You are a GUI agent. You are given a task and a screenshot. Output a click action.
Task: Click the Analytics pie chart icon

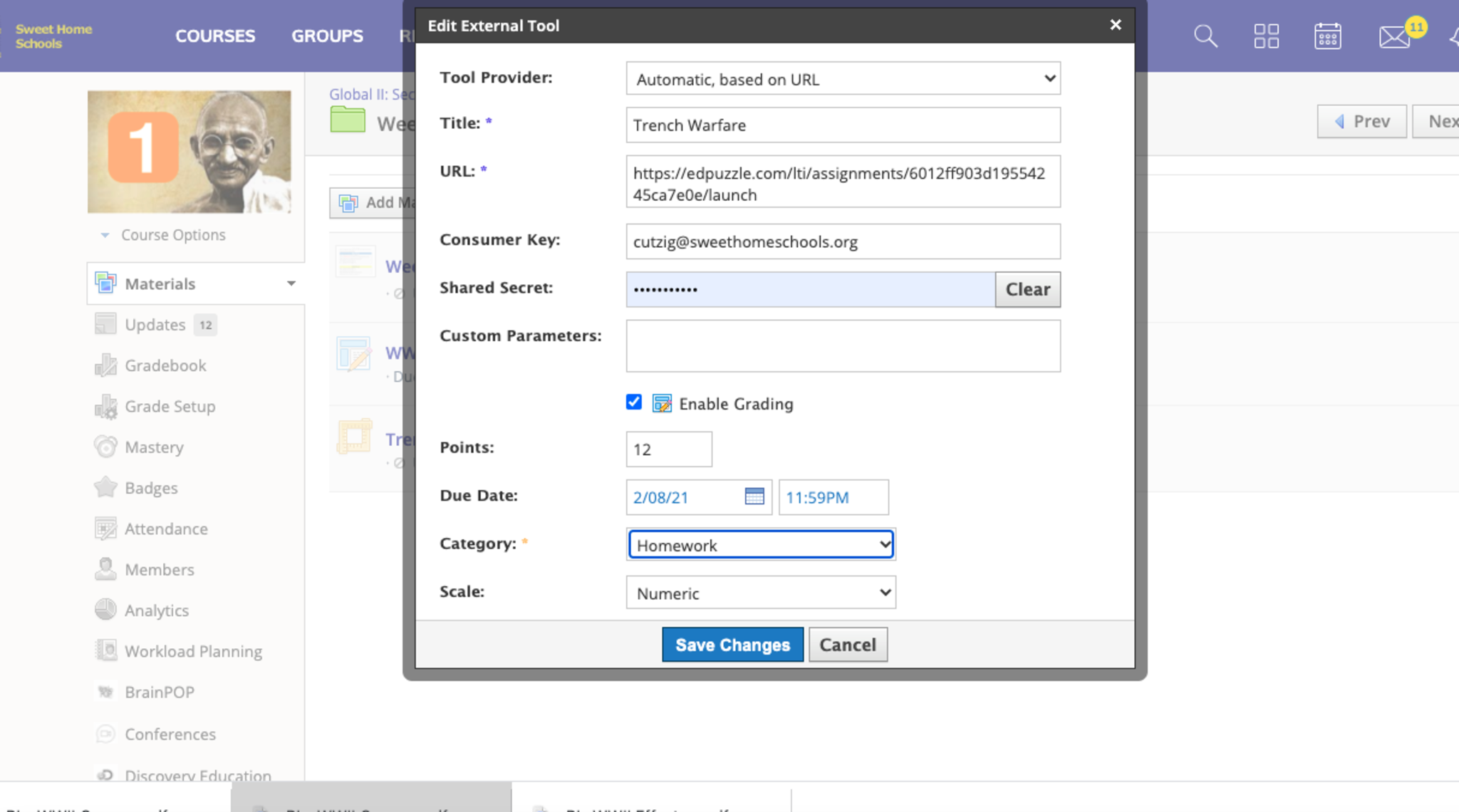point(105,610)
